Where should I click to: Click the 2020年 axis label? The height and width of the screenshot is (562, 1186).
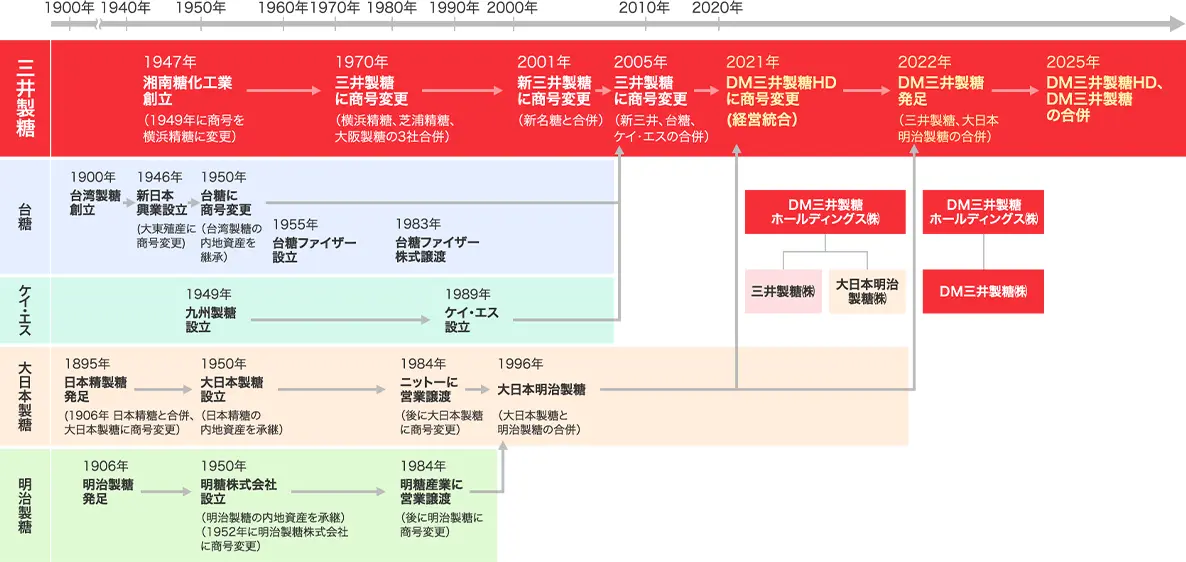(718, 8)
